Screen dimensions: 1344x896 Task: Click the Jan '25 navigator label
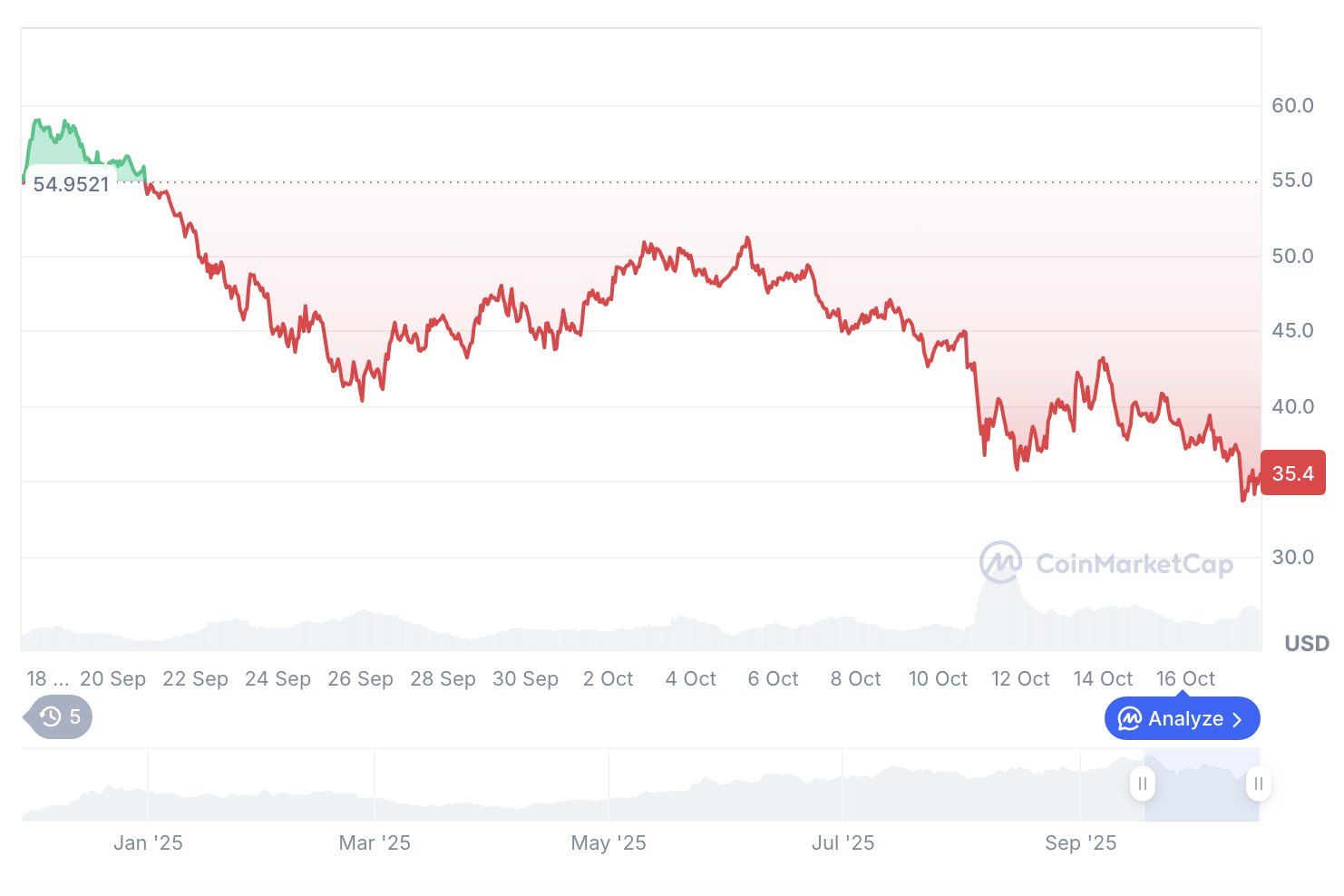[148, 843]
